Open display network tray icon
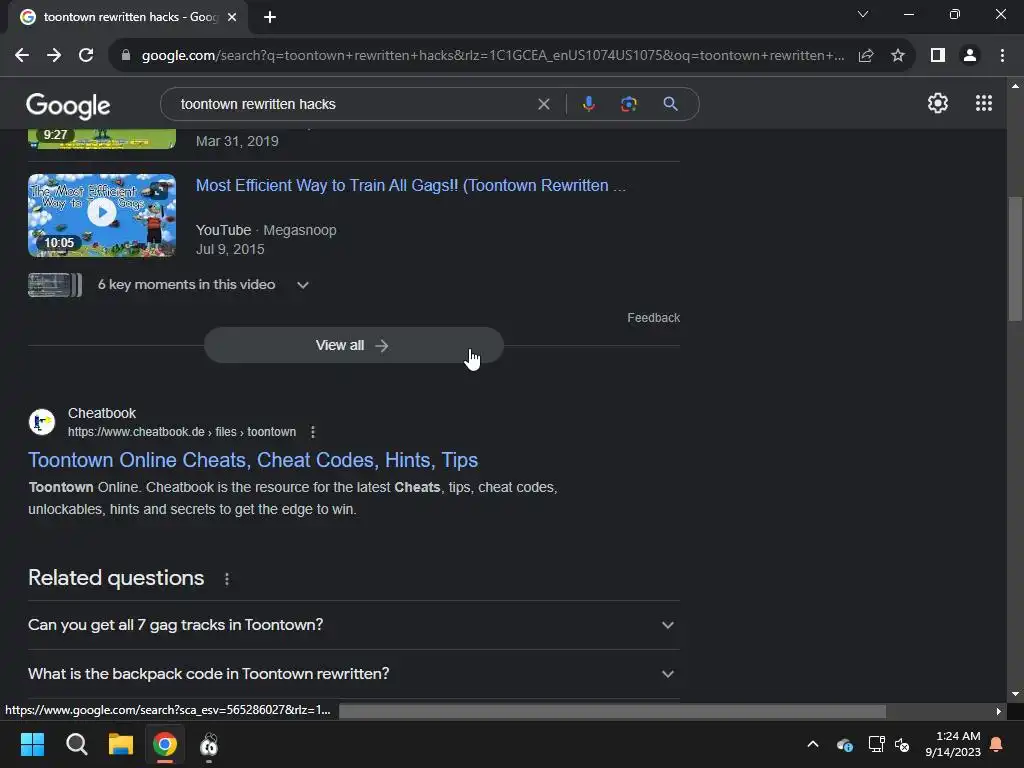 point(876,744)
